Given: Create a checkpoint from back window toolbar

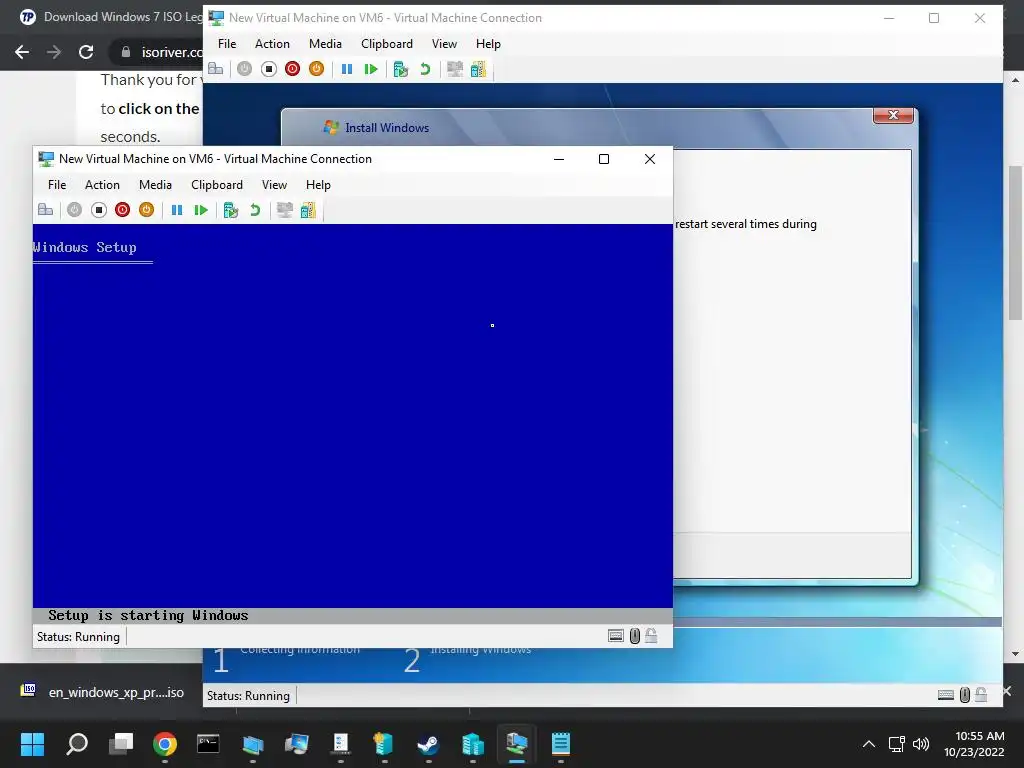Looking at the screenshot, I should tap(400, 69).
